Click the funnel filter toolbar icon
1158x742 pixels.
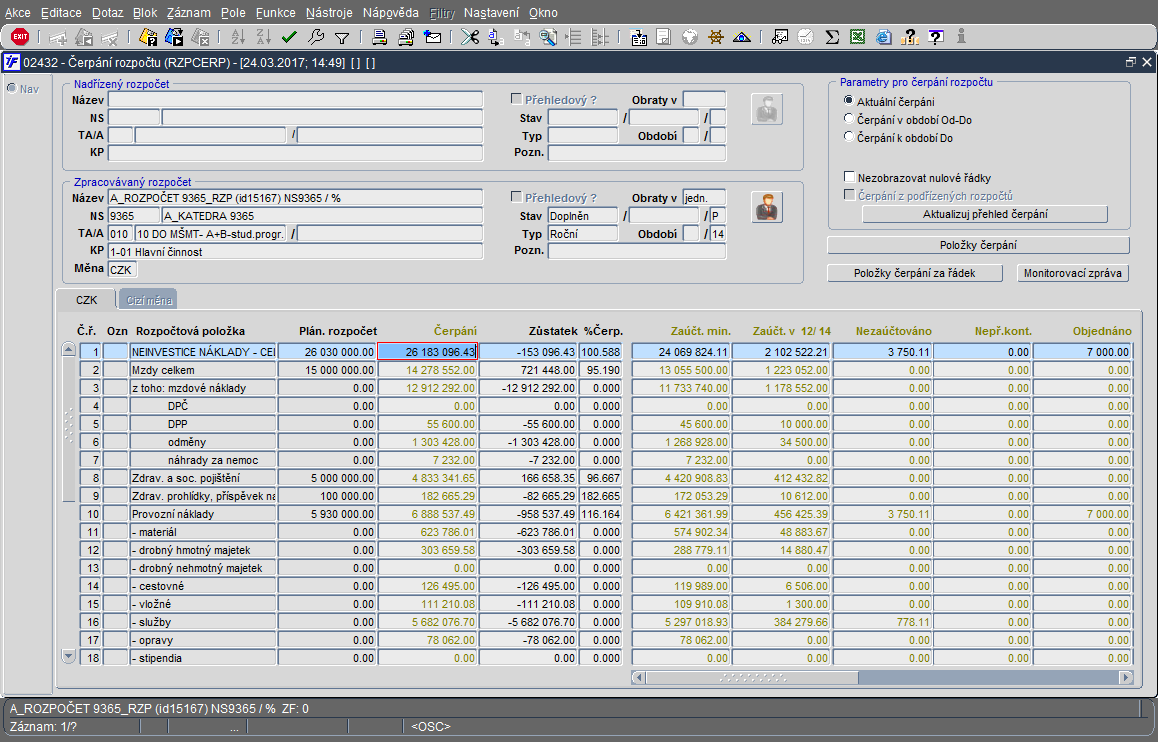tap(342, 37)
